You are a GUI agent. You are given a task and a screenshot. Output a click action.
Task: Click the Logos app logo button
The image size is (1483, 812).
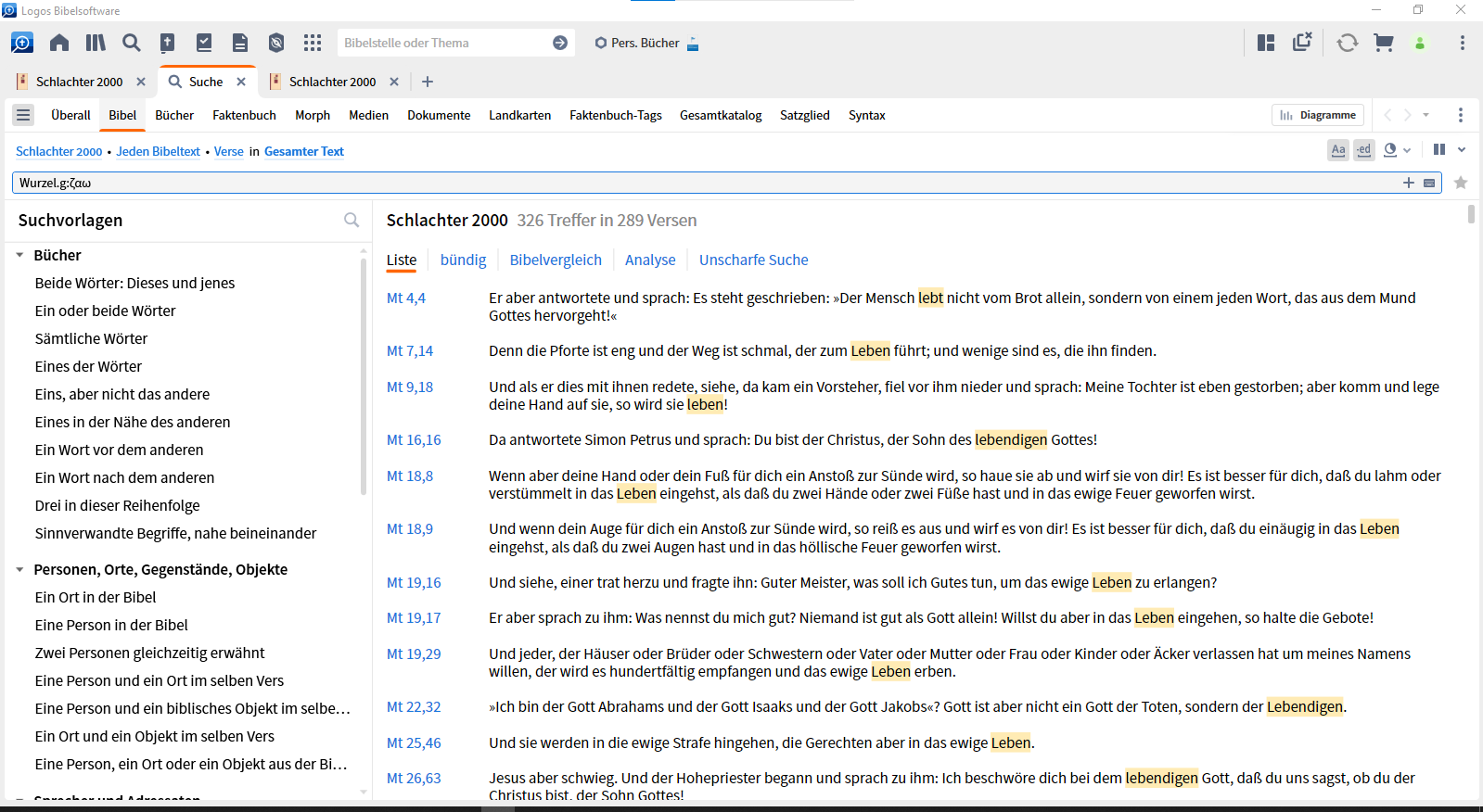point(22,43)
